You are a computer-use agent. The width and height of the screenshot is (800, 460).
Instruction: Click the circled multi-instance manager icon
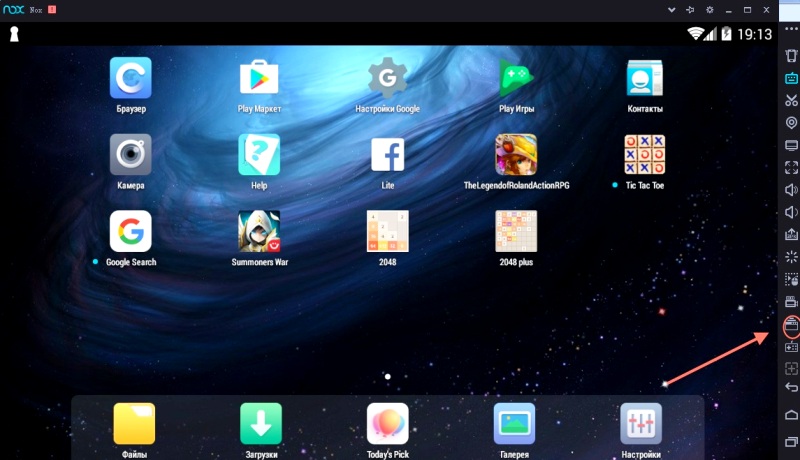click(791, 326)
